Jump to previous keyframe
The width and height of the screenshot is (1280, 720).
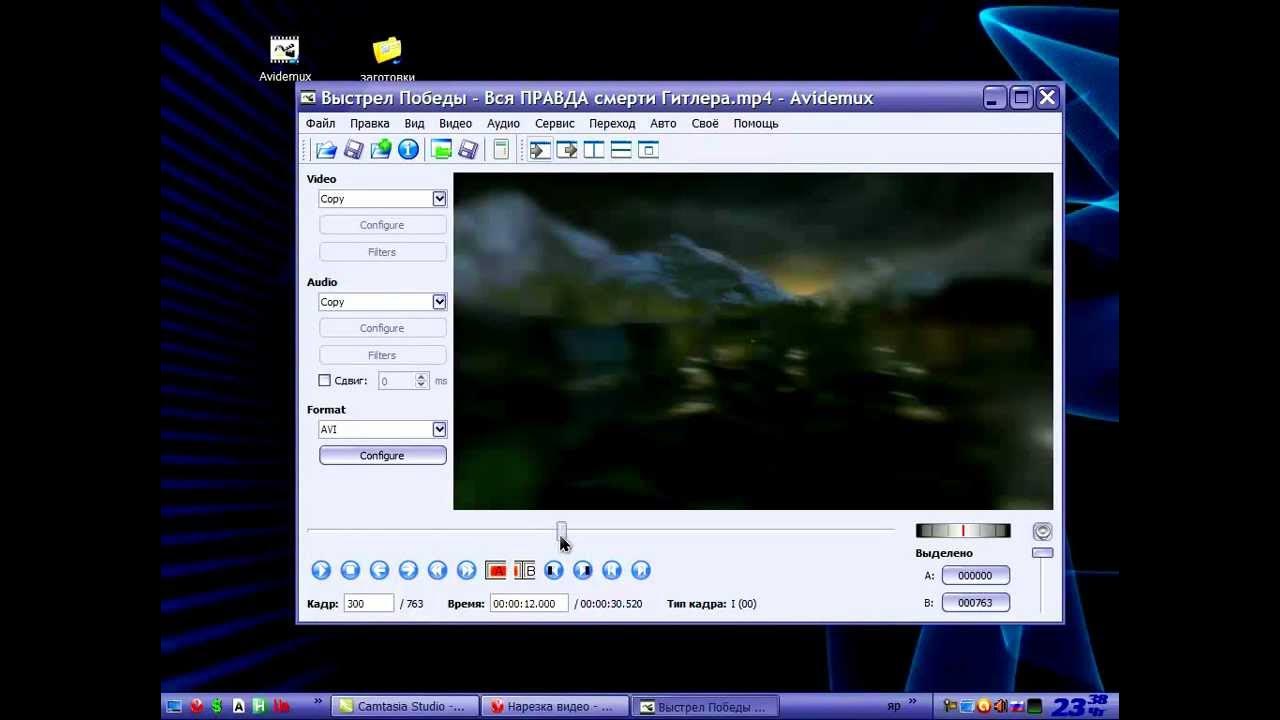point(437,570)
